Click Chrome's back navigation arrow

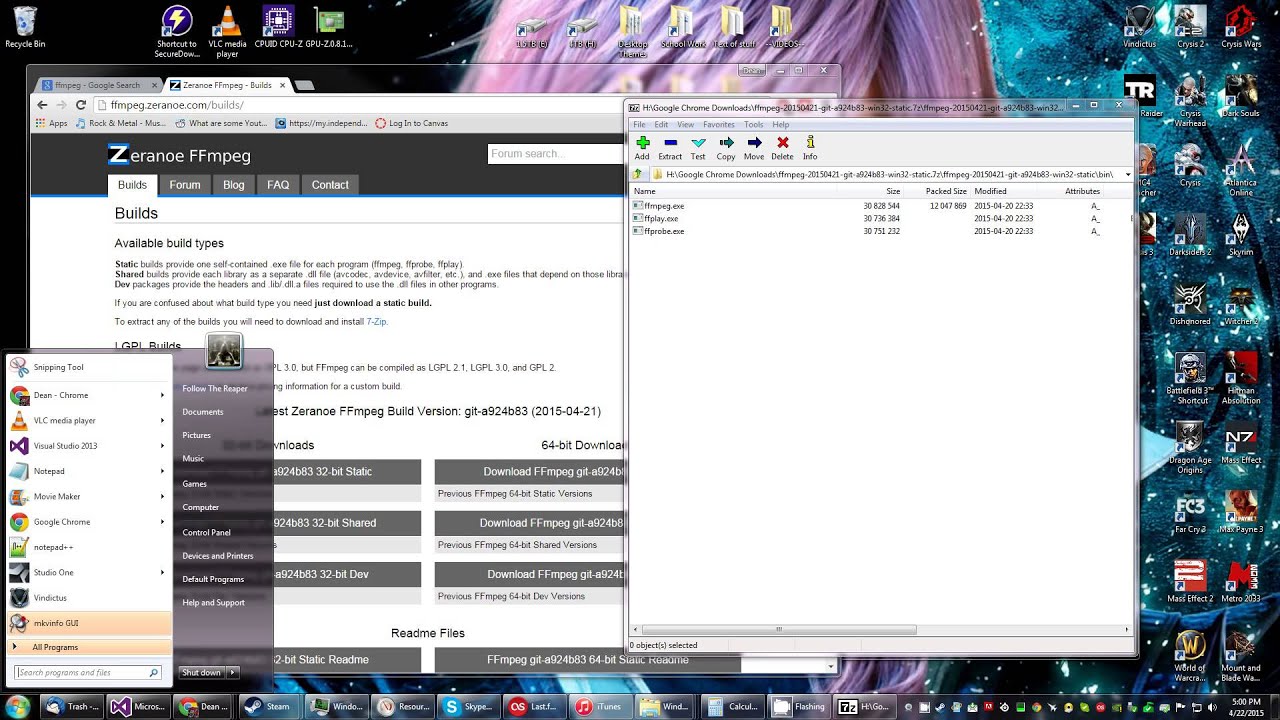click(x=42, y=105)
